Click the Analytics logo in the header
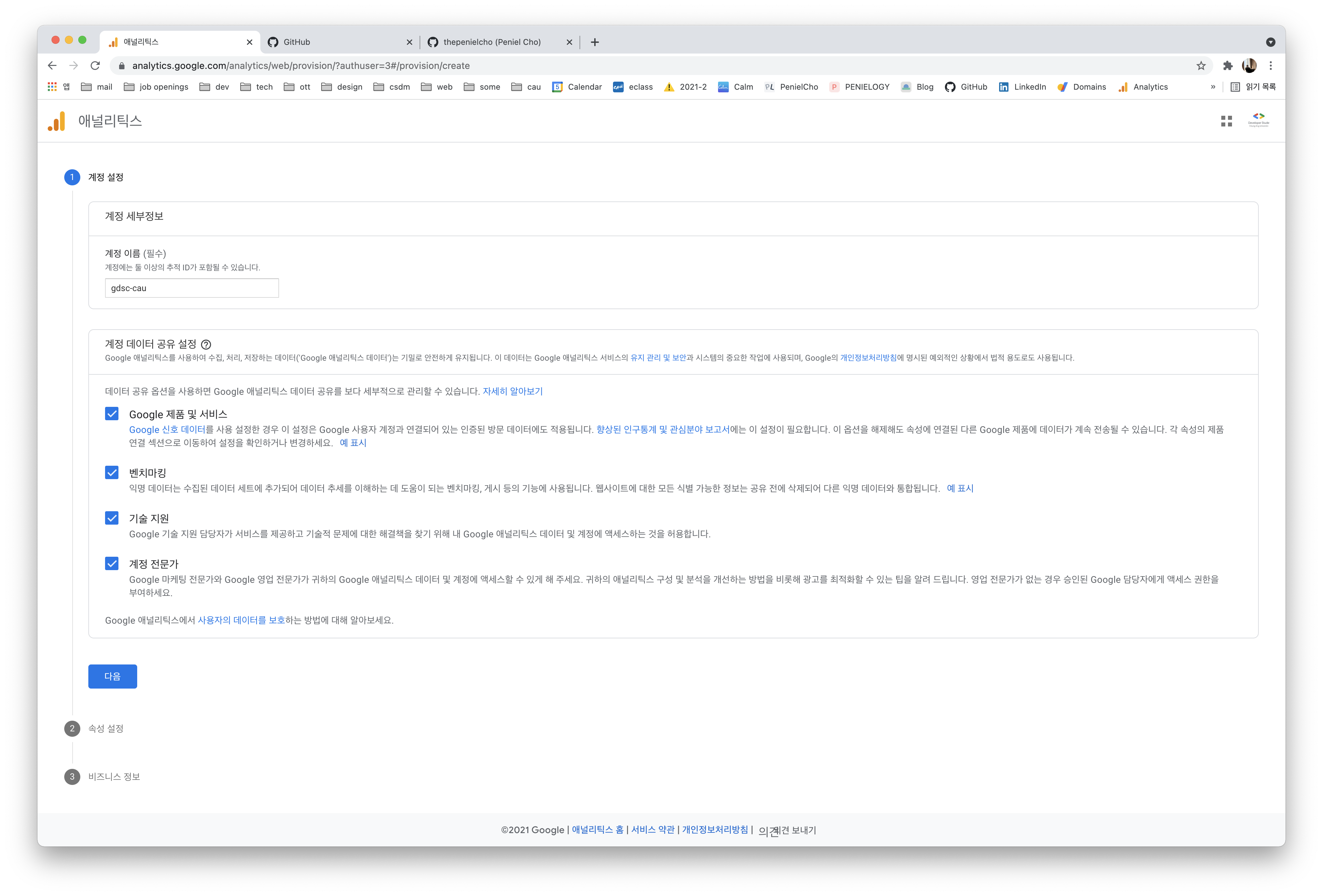Screen dimensions: 1323x896 click(56, 121)
